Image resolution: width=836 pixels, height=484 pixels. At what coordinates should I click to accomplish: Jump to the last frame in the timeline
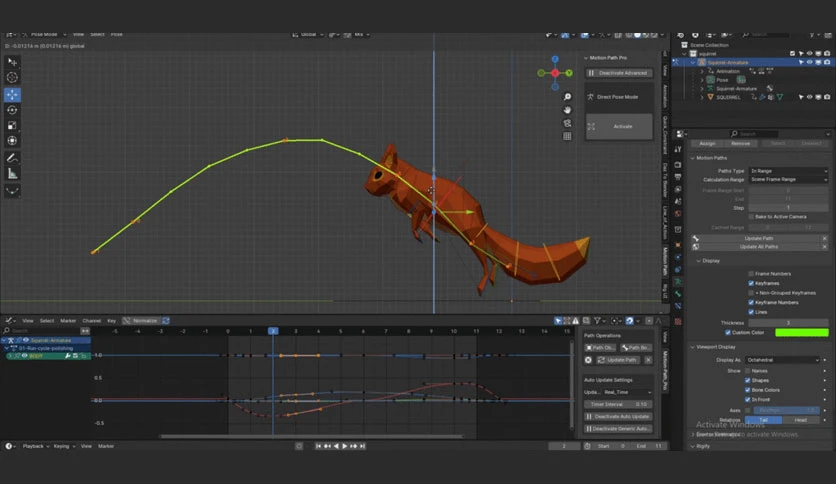coord(363,446)
